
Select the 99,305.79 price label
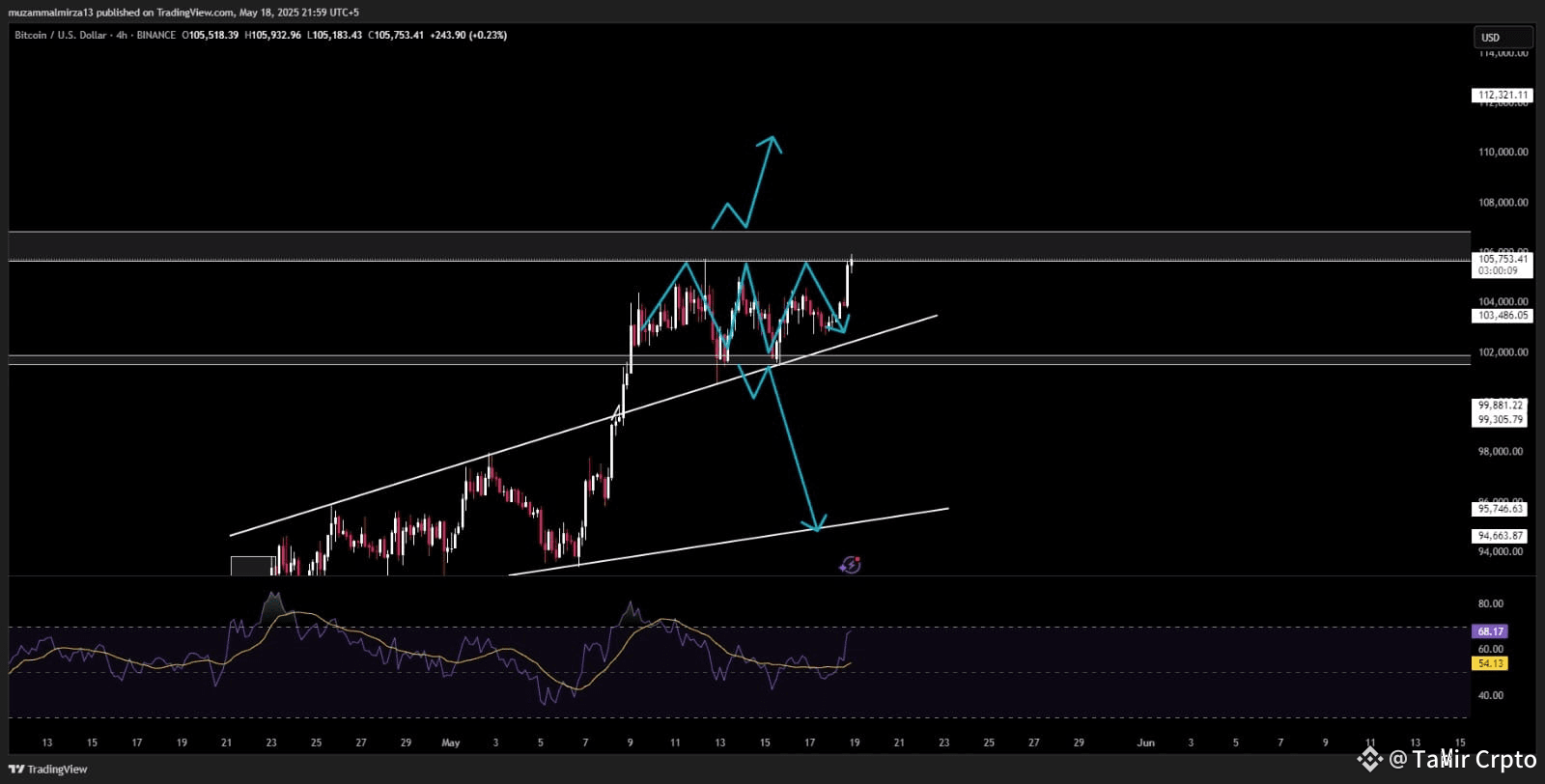1501,420
